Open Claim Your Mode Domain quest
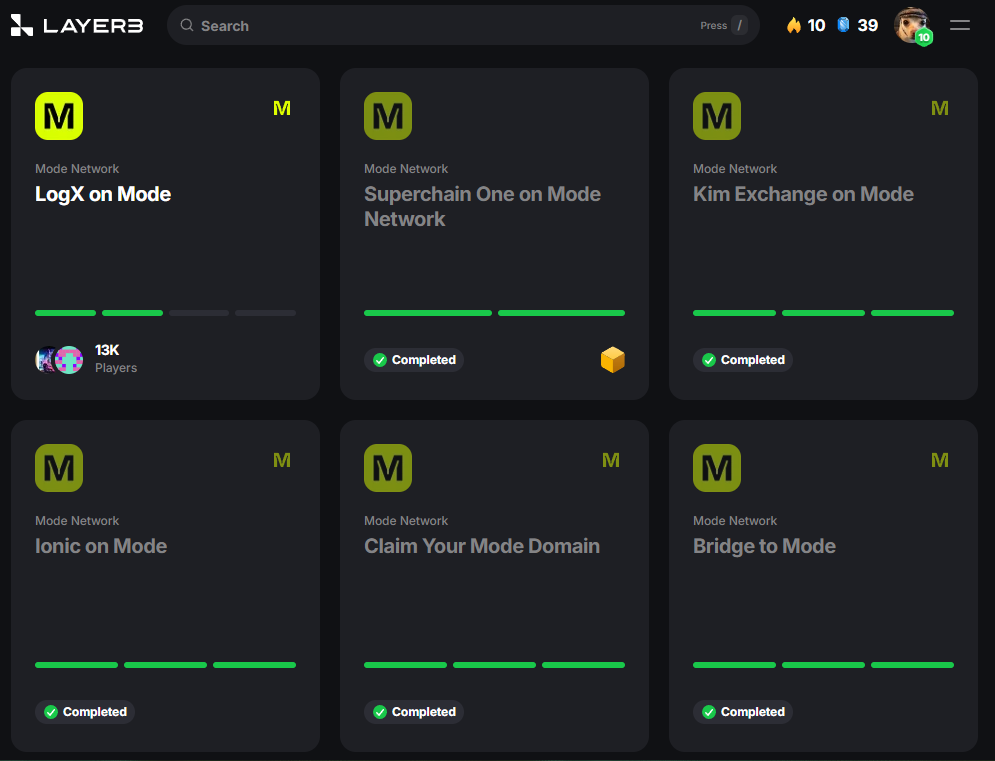The height and width of the screenshot is (761, 995). 482,546
